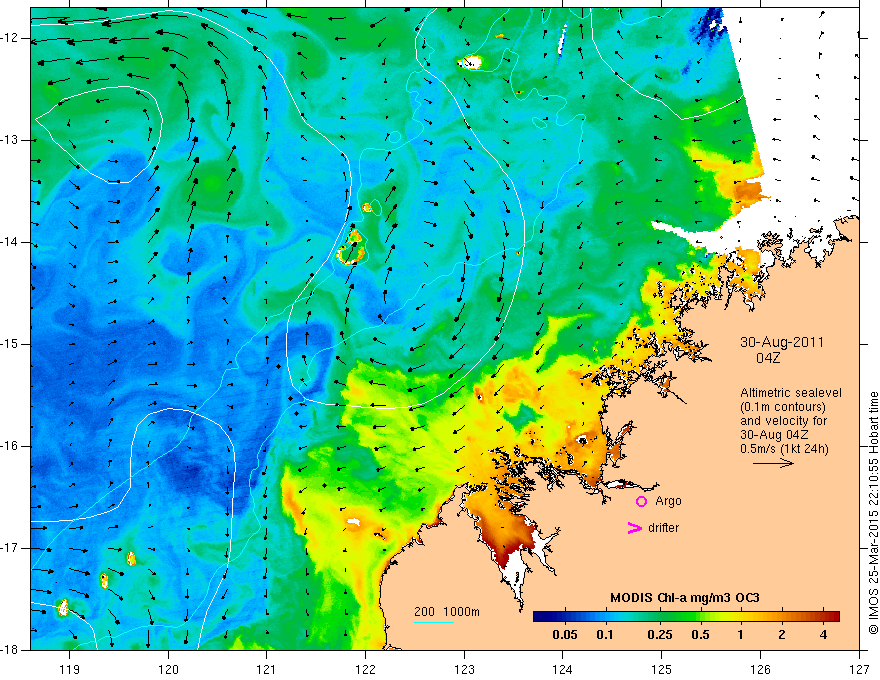This screenshot has height=680, width=880.
Task: Click the colorbar tick label '1'
Action: 740,635
